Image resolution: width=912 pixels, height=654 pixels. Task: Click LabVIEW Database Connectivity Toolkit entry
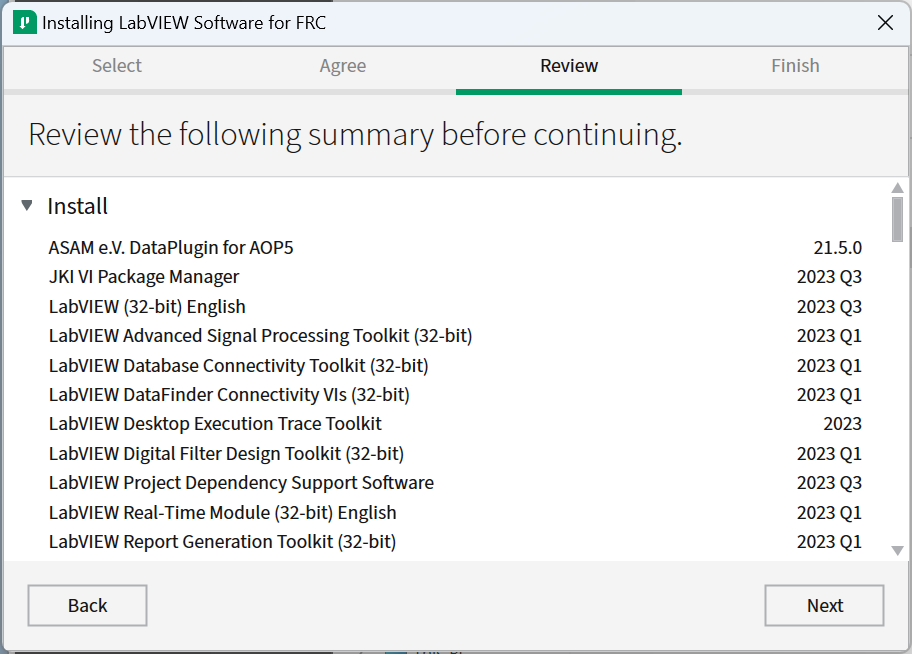pos(238,365)
